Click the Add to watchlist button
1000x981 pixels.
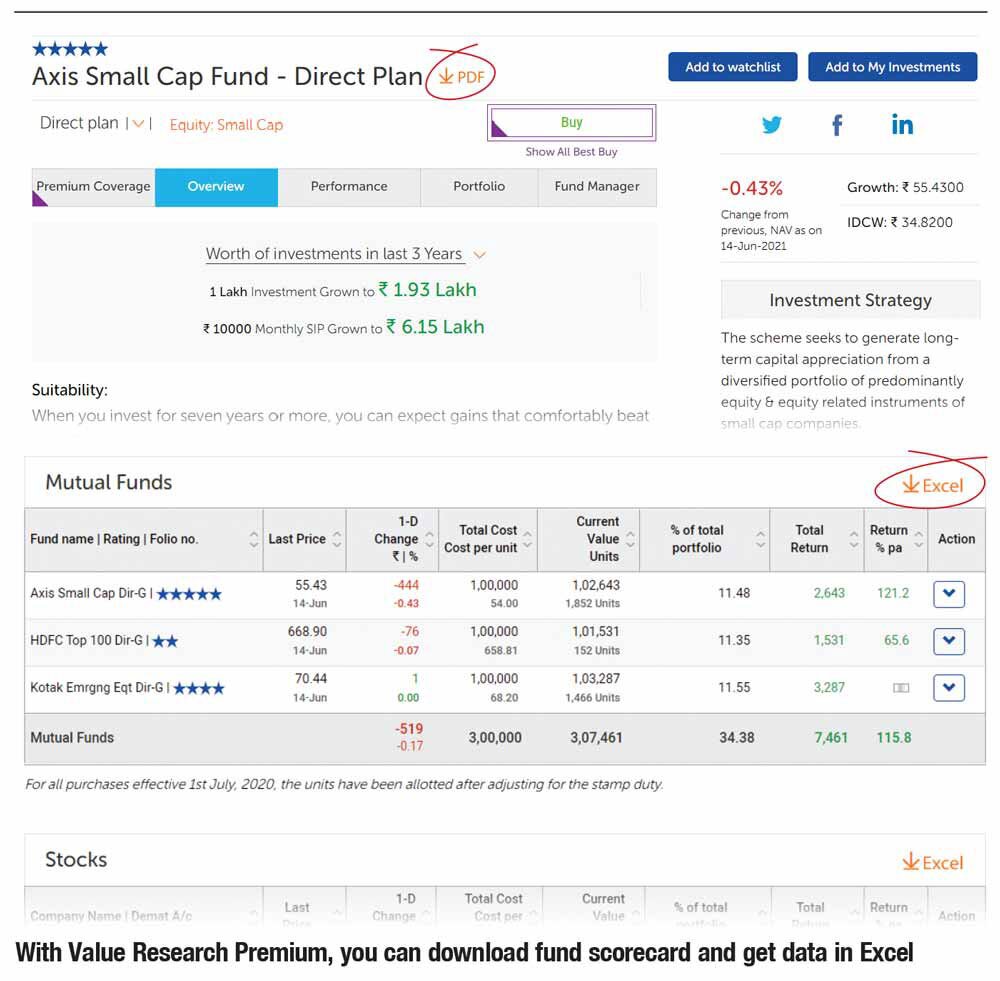point(732,67)
